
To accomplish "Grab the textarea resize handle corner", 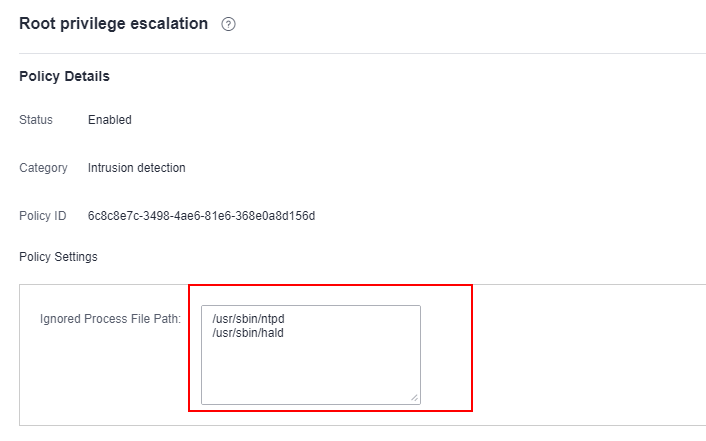I will click(x=415, y=398).
